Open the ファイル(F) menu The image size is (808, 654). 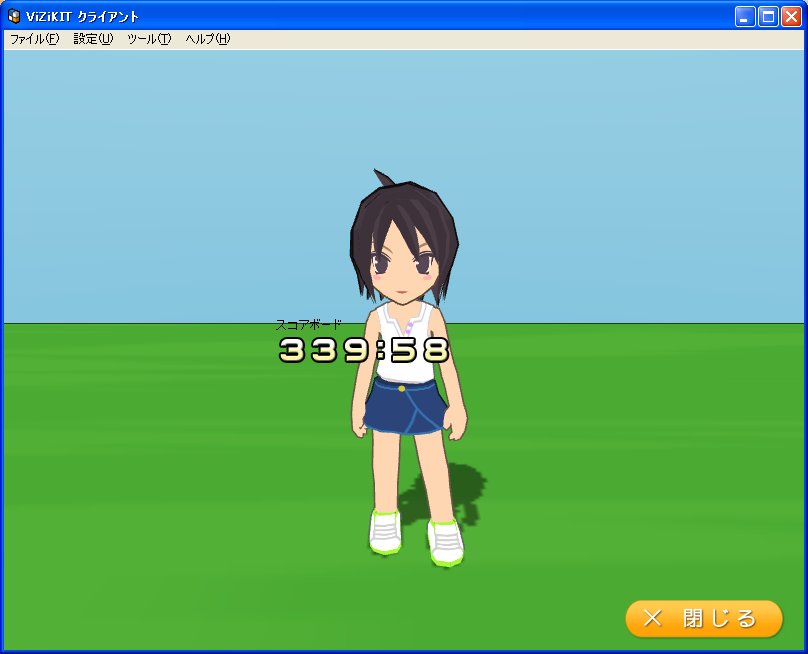coord(35,39)
